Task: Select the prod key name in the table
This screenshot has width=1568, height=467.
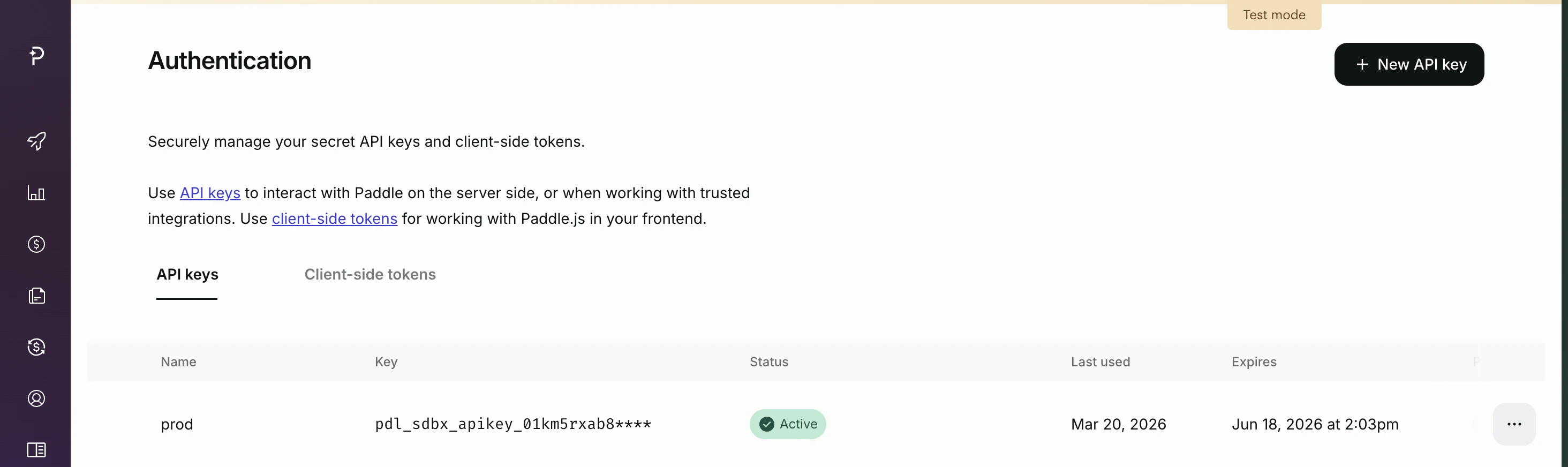Action: (177, 424)
